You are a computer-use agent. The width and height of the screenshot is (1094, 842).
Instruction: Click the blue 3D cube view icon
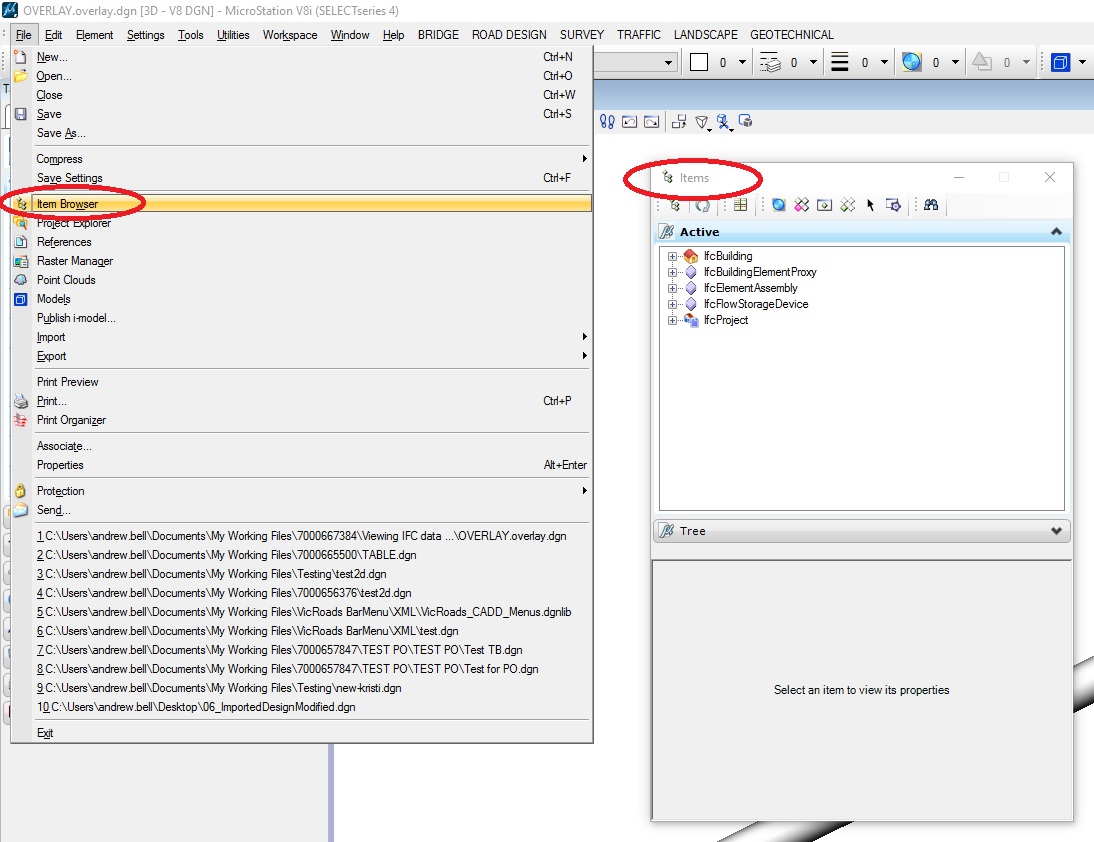point(1061,62)
